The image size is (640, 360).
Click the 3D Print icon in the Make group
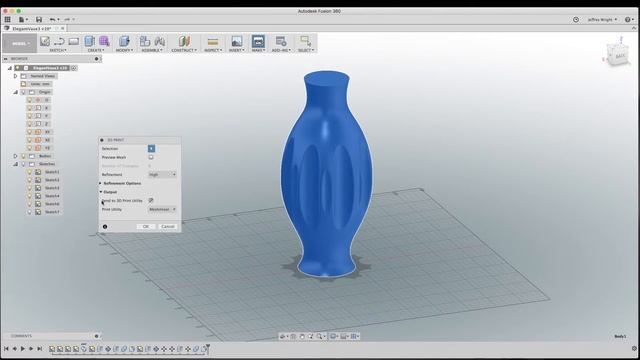coord(258,41)
